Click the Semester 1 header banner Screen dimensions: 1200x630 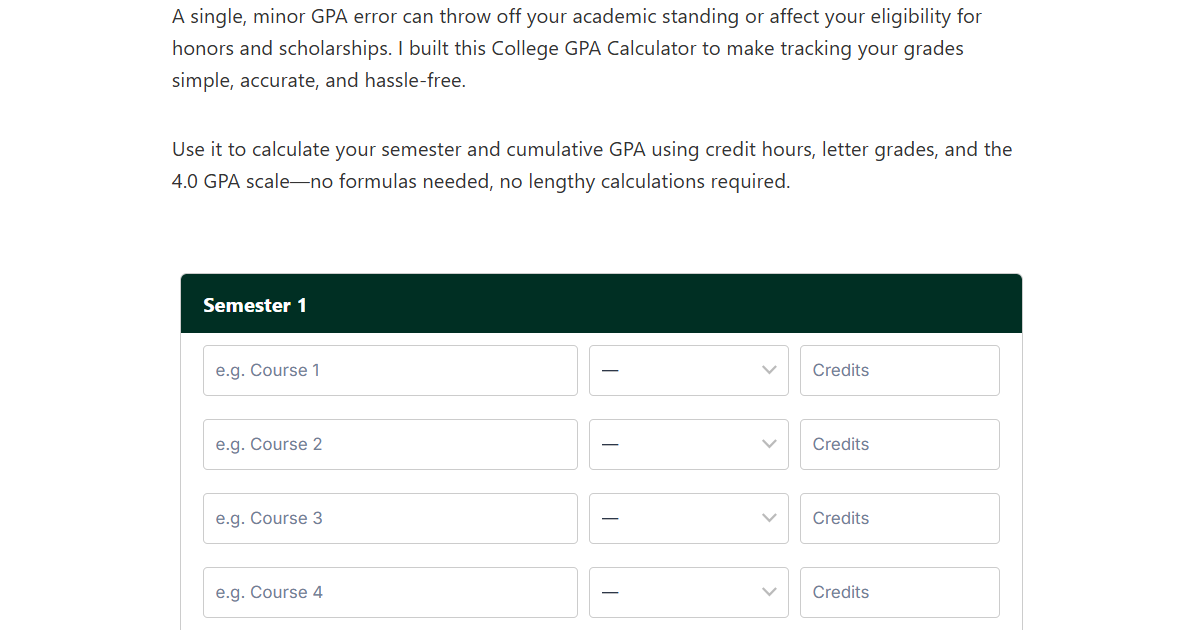click(600, 303)
